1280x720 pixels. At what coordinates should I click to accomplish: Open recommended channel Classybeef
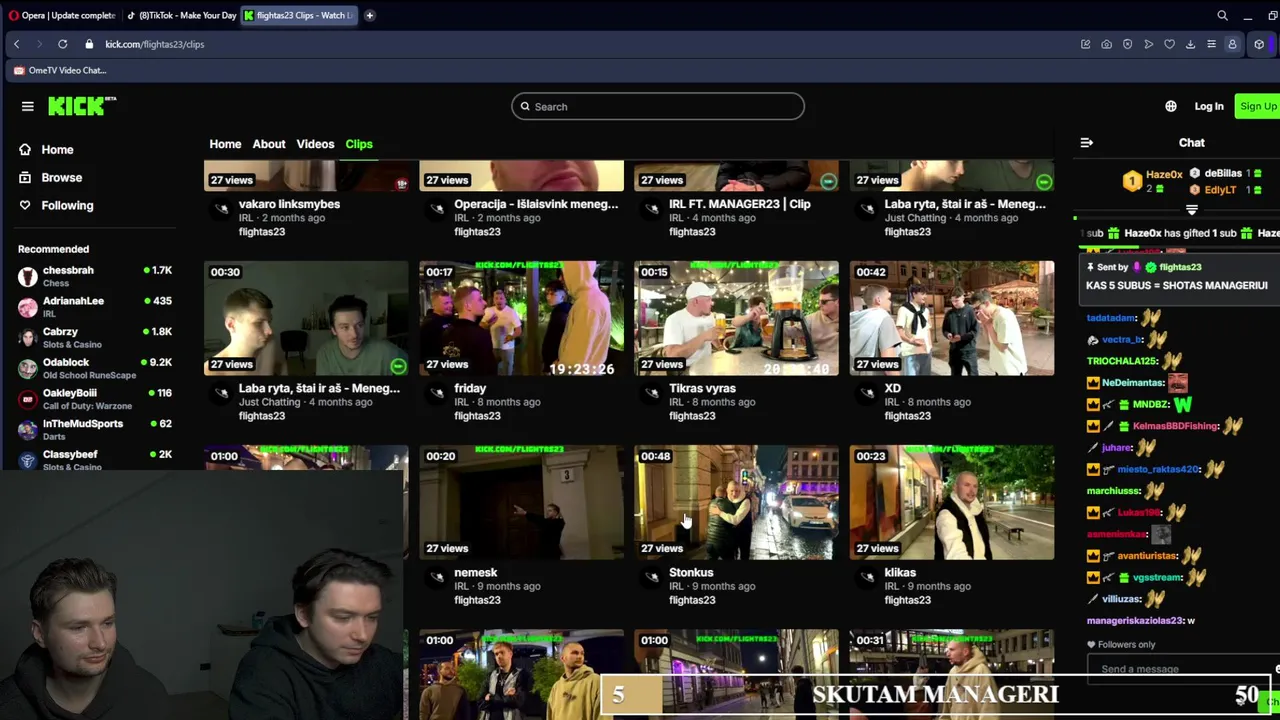[95, 459]
